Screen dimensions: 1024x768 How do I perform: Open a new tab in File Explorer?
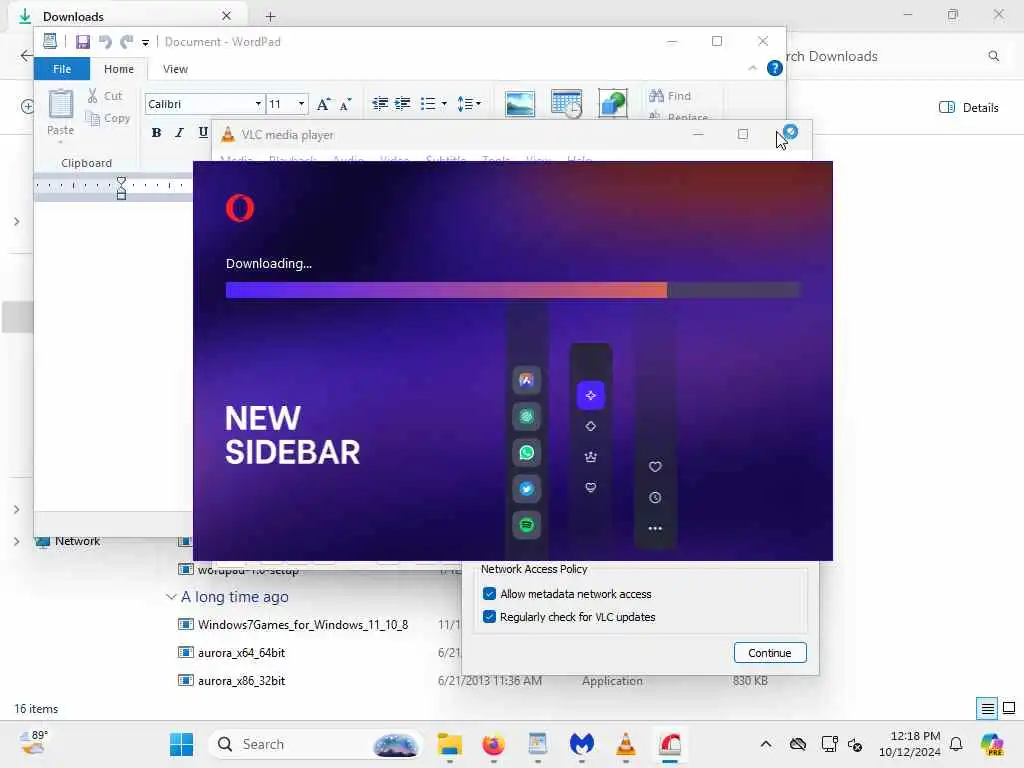[x=270, y=16]
